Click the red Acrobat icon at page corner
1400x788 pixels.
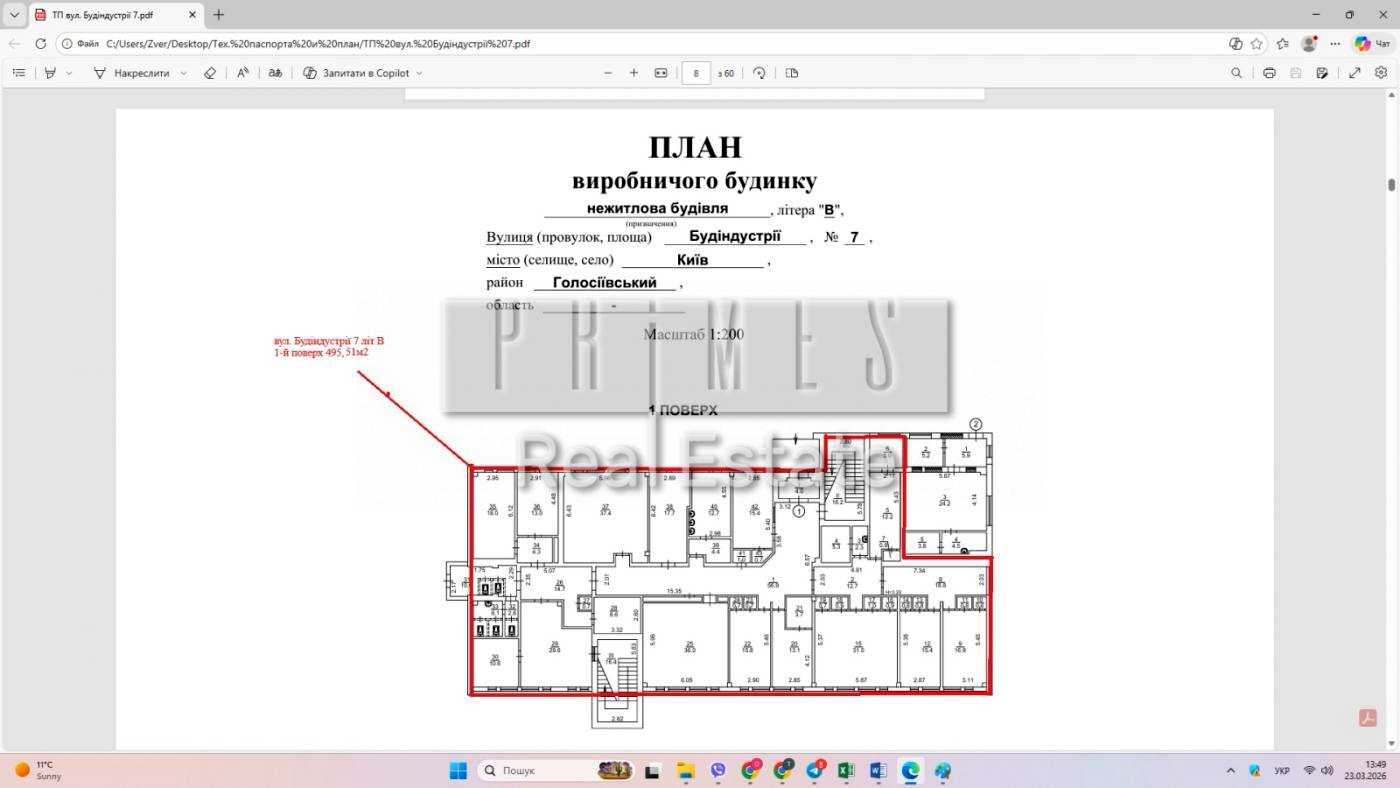coord(1368,718)
